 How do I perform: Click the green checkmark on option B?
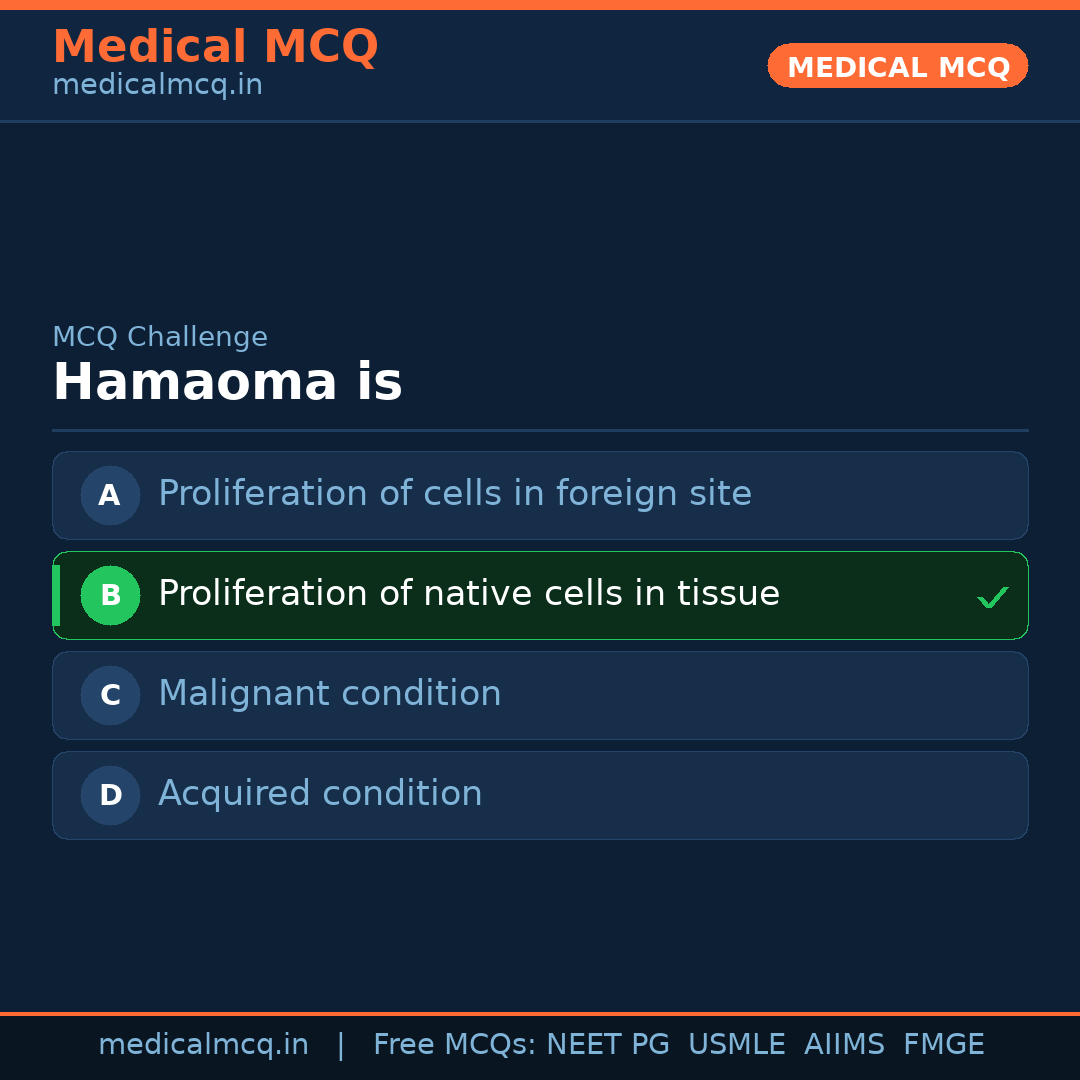[x=992, y=597]
